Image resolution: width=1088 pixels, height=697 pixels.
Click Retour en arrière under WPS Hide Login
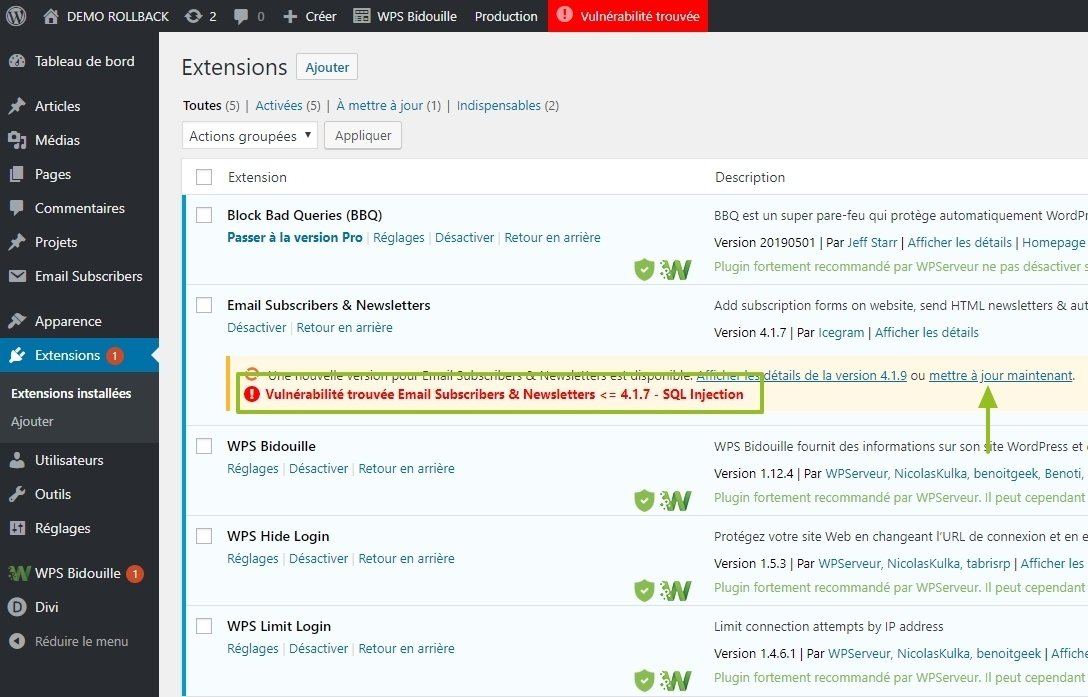pyautogui.click(x=406, y=558)
